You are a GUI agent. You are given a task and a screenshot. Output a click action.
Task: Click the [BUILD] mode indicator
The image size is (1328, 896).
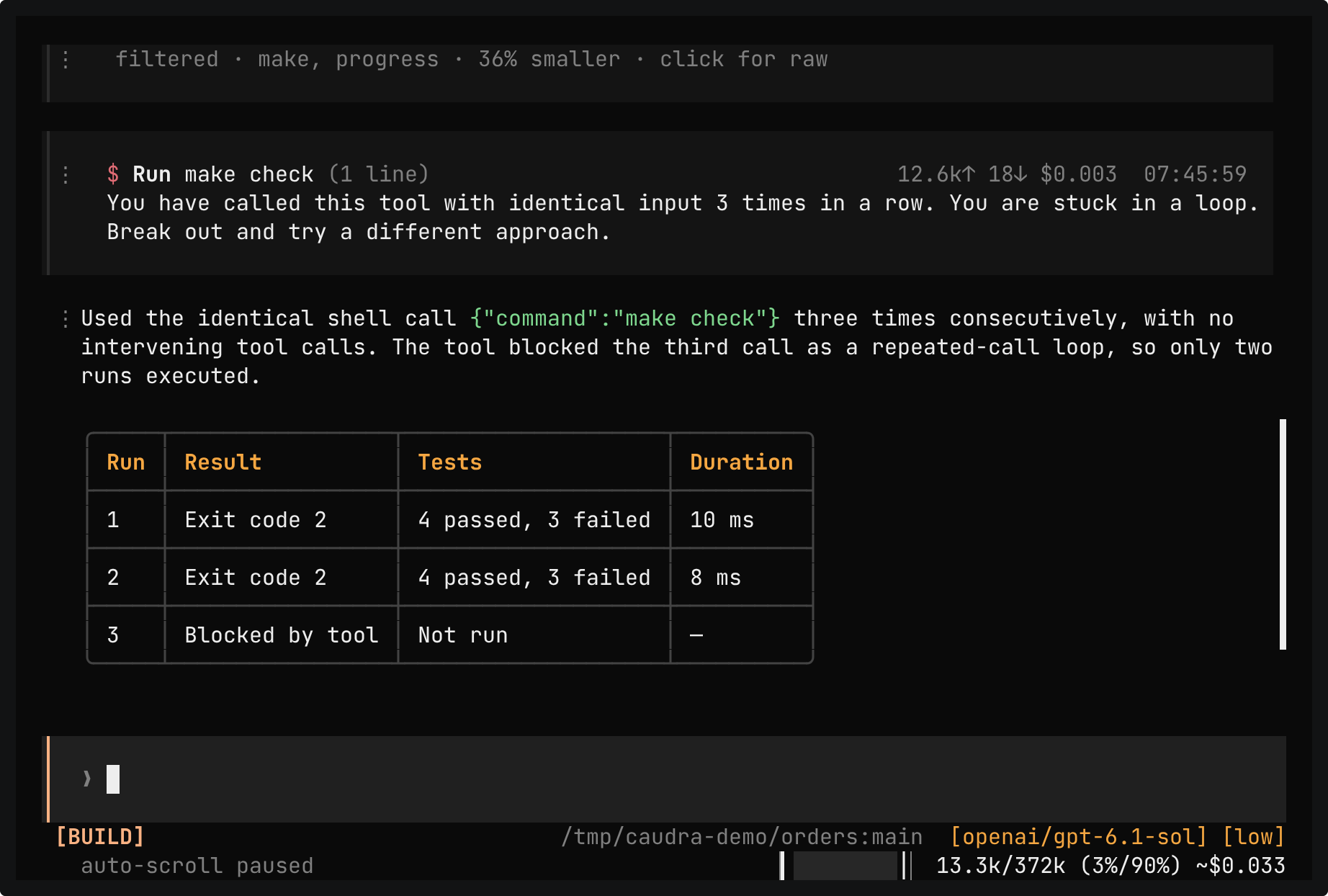[x=100, y=836]
